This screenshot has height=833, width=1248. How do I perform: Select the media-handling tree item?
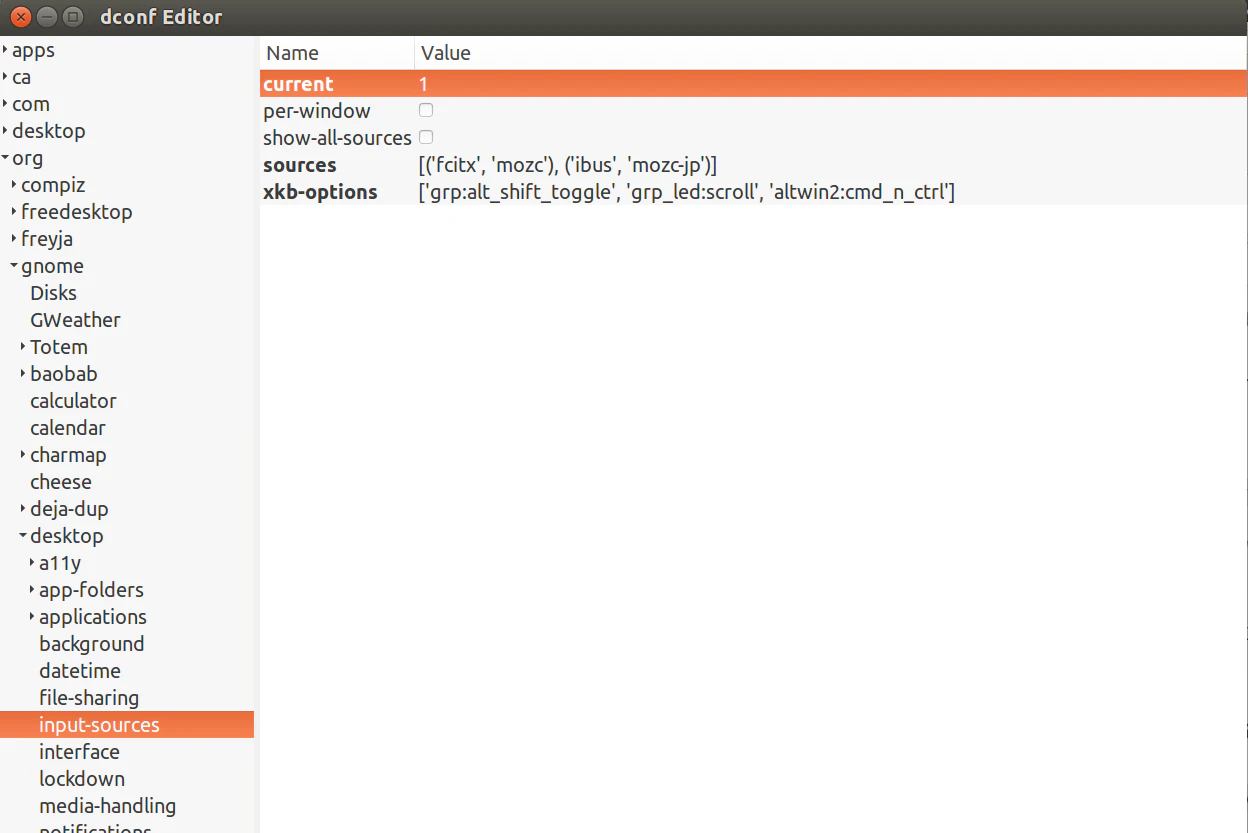[x=108, y=806]
